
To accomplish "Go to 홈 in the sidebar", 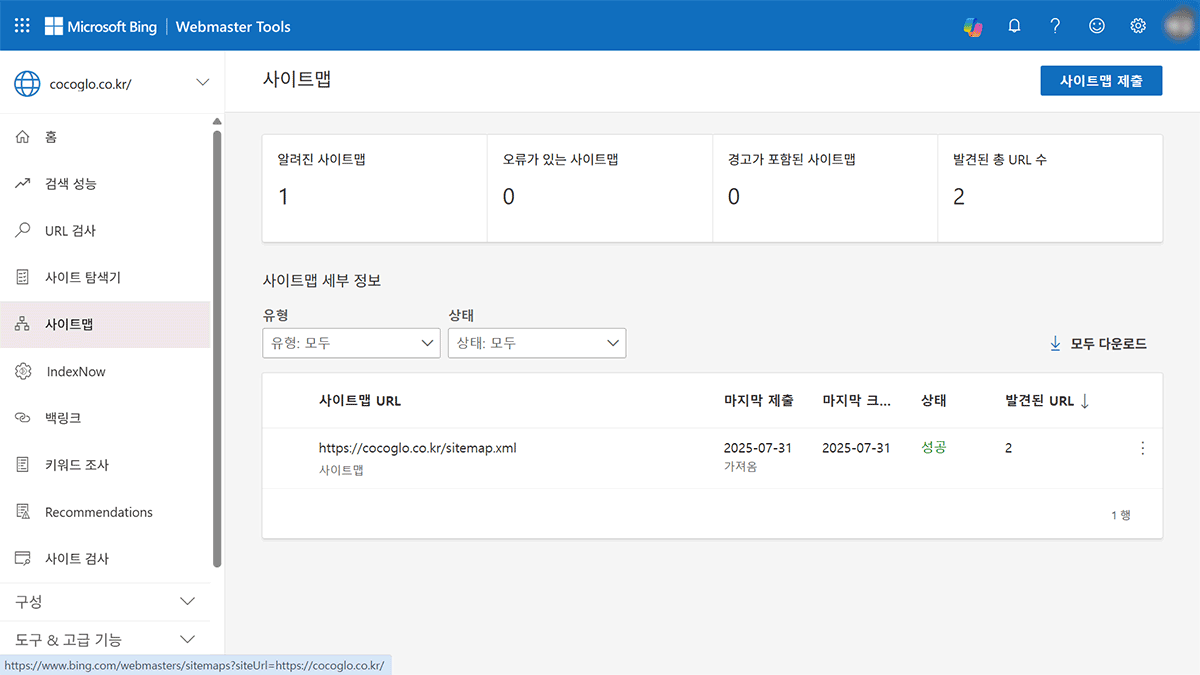I will tap(105, 137).
